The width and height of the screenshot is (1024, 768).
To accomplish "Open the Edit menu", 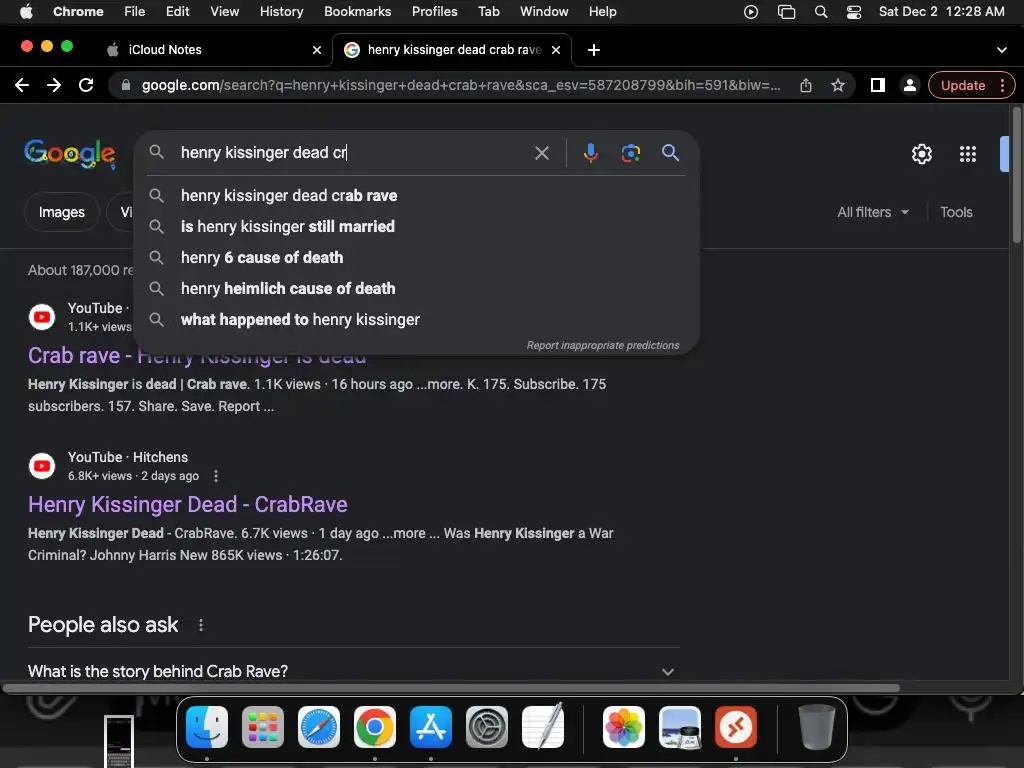I will pyautogui.click(x=177, y=11).
